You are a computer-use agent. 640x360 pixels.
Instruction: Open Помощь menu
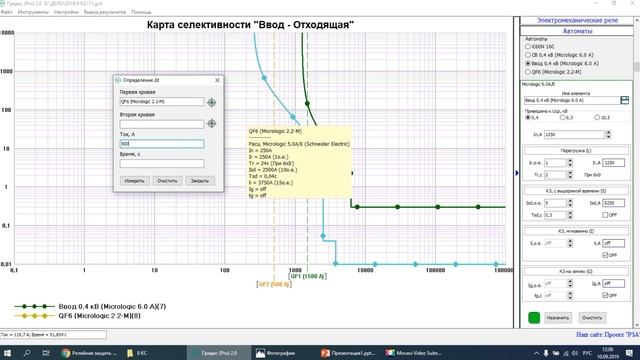(141, 12)
